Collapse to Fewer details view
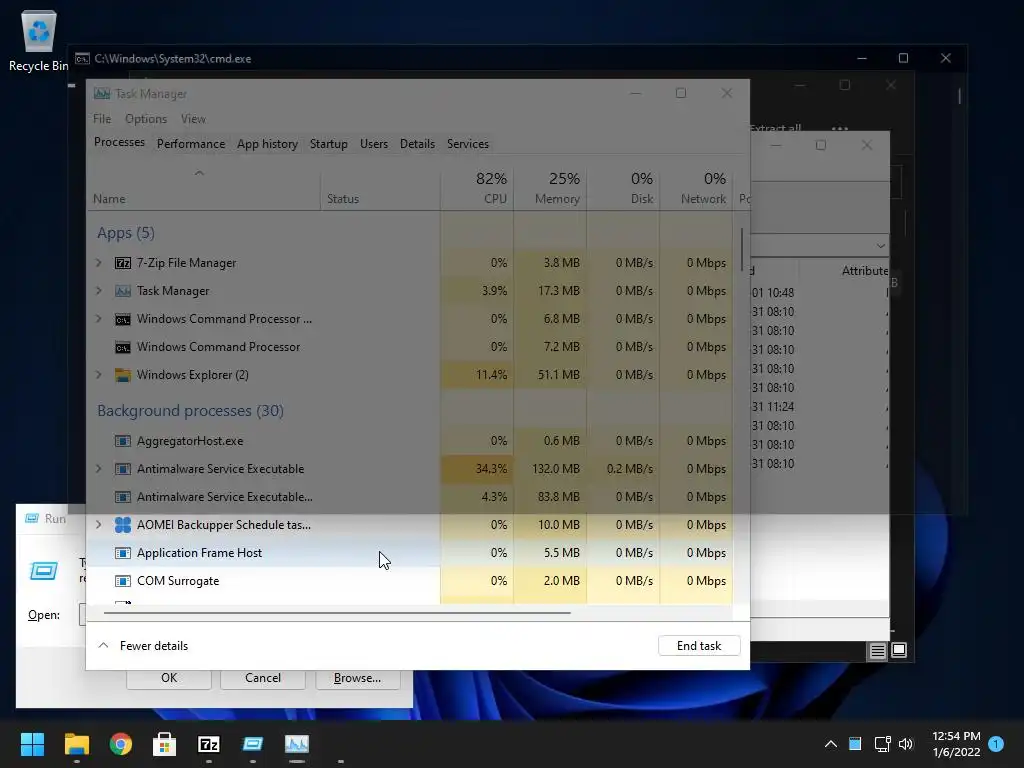The height and width of the screenshot is (768, 1024). (143, 646)
